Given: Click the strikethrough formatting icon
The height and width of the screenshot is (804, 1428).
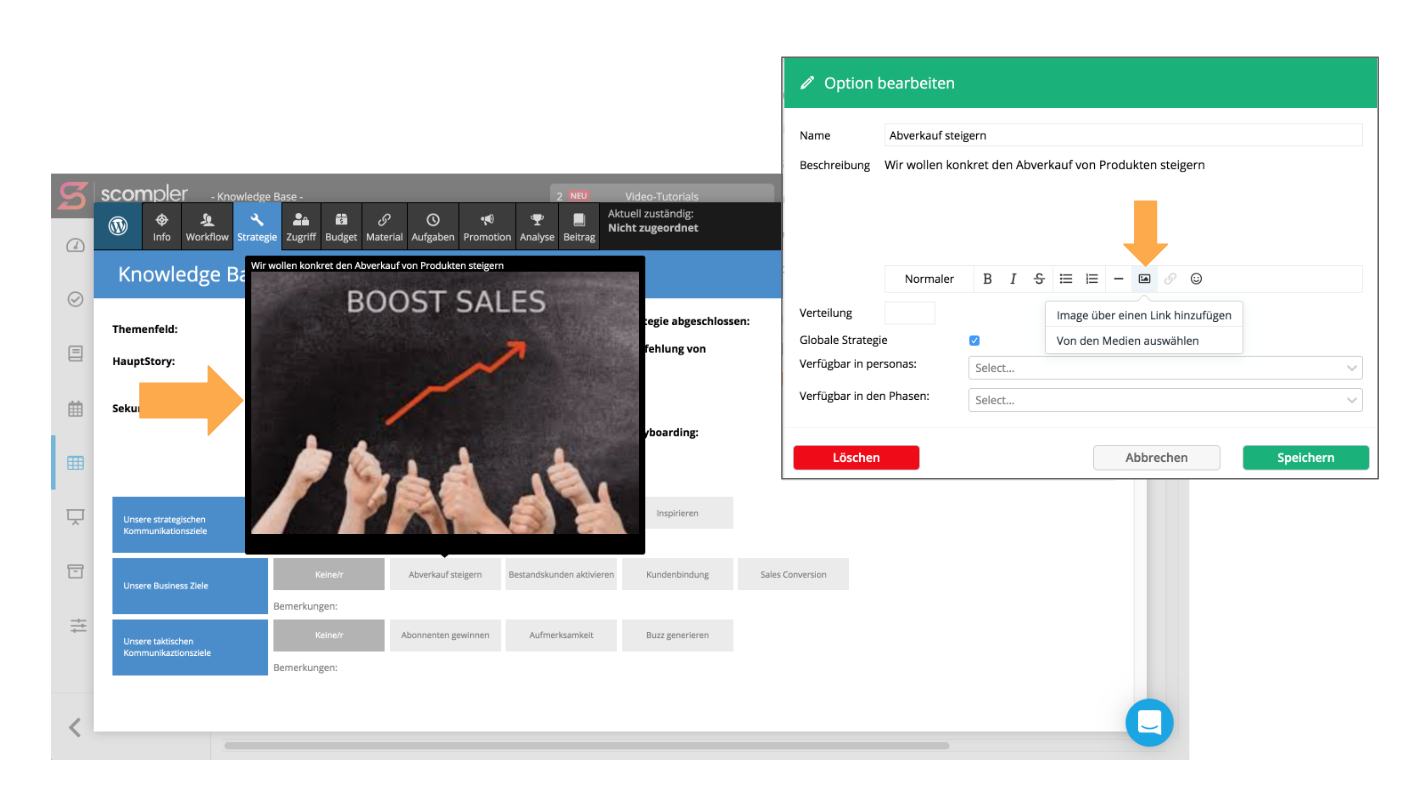Looking at the screenshot, I should pos(1039,279).
